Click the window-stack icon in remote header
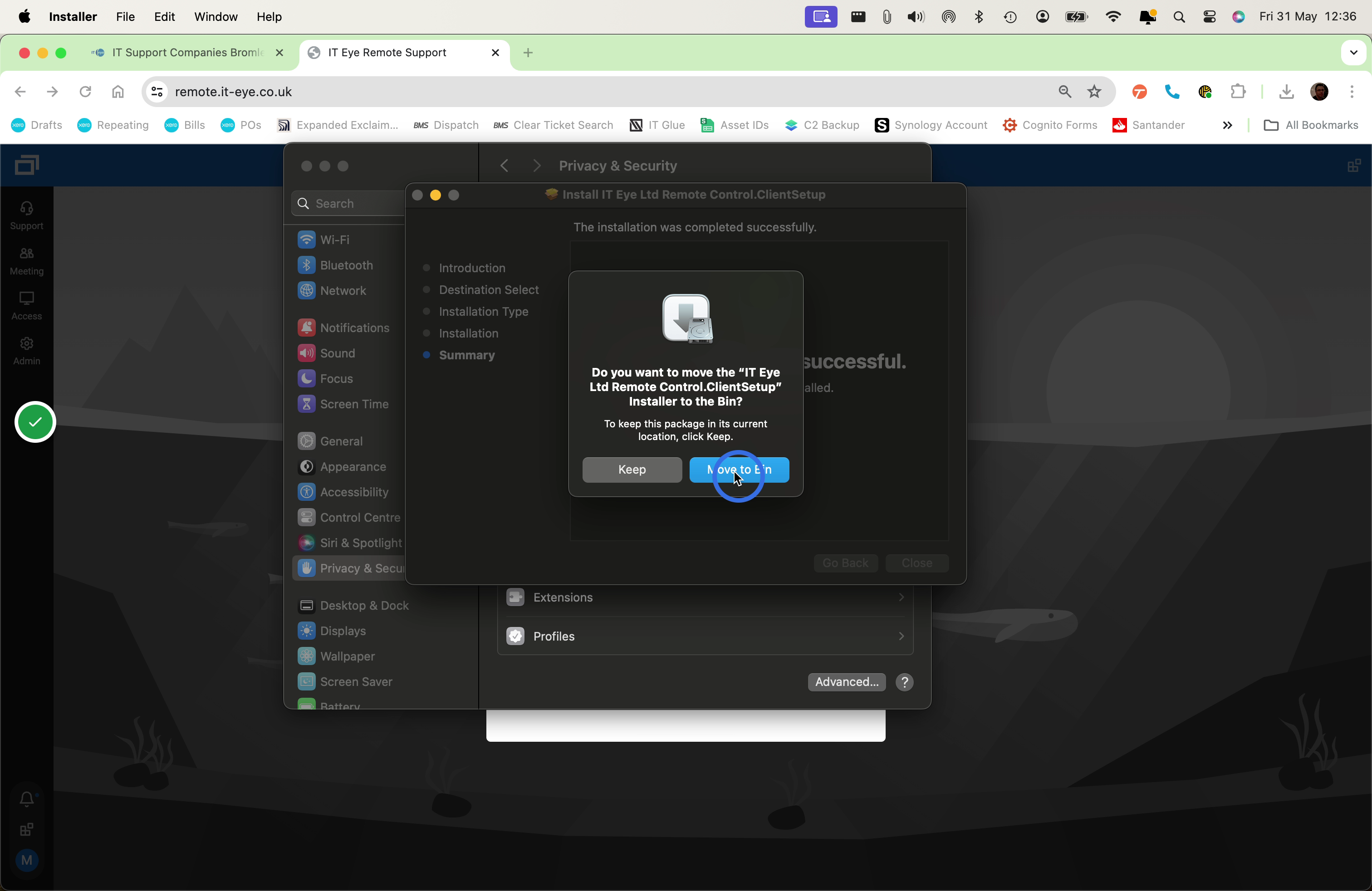This screenshot has height=891, width=1372. pos(26,165)
